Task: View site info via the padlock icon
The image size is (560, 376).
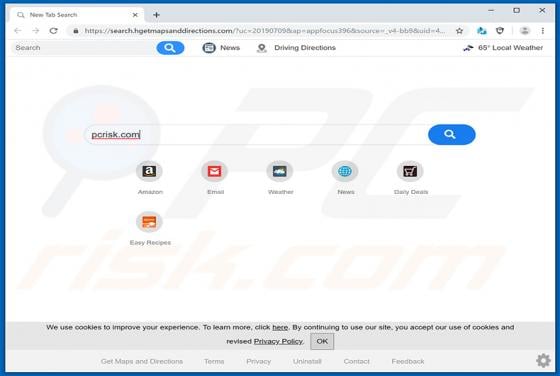Action: (x=76, y=31)
